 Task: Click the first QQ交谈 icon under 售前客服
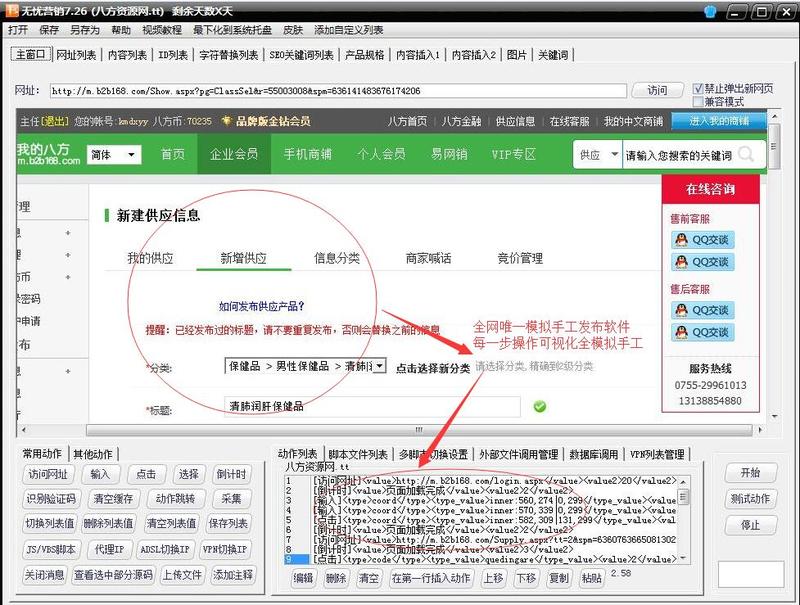(x=701, y=240)
